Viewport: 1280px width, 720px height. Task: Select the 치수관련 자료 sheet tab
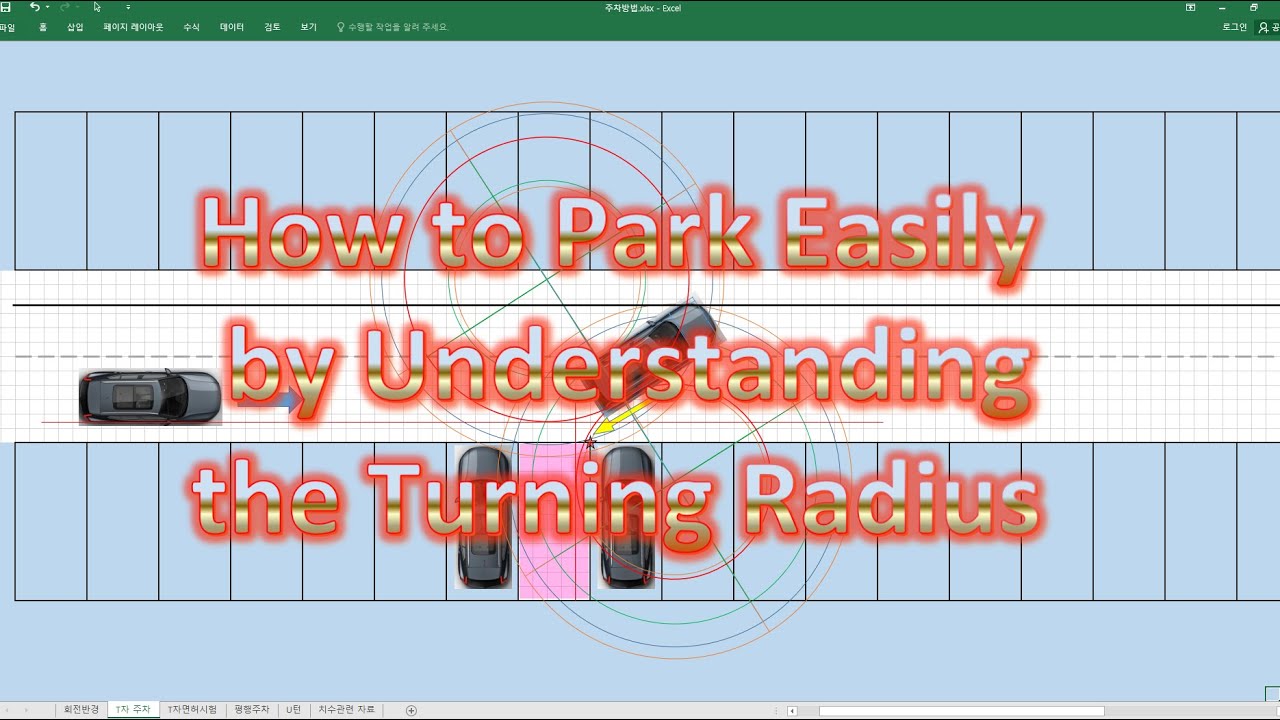click(x=346, y=710)
